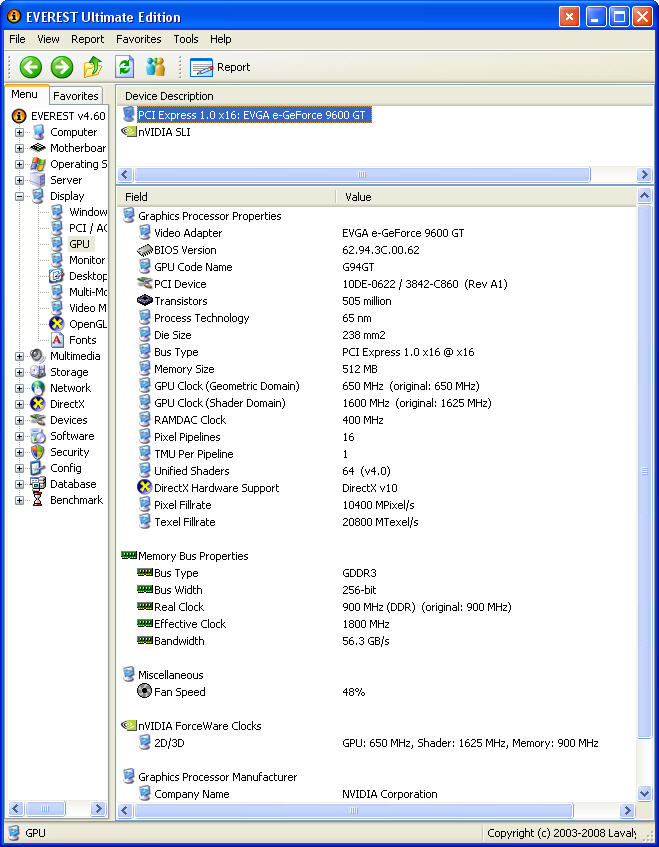
Task: Expand the DirectX tree node
Action: pos(19,404)
